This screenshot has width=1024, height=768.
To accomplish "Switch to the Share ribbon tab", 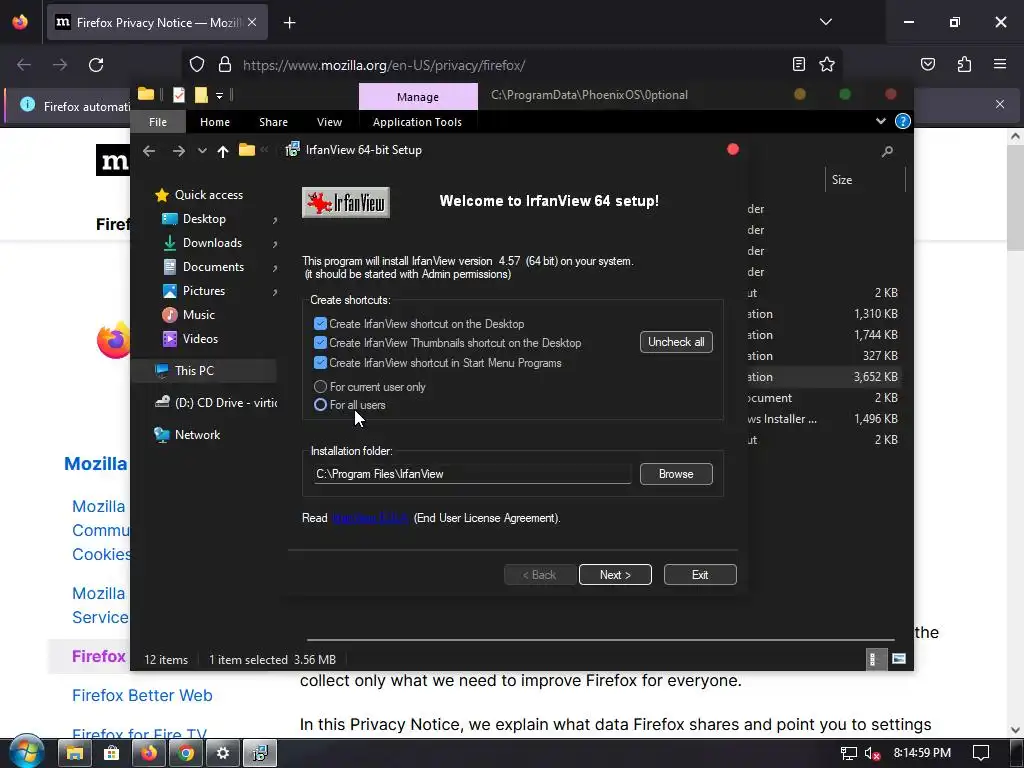I will [x=273, y=122].
